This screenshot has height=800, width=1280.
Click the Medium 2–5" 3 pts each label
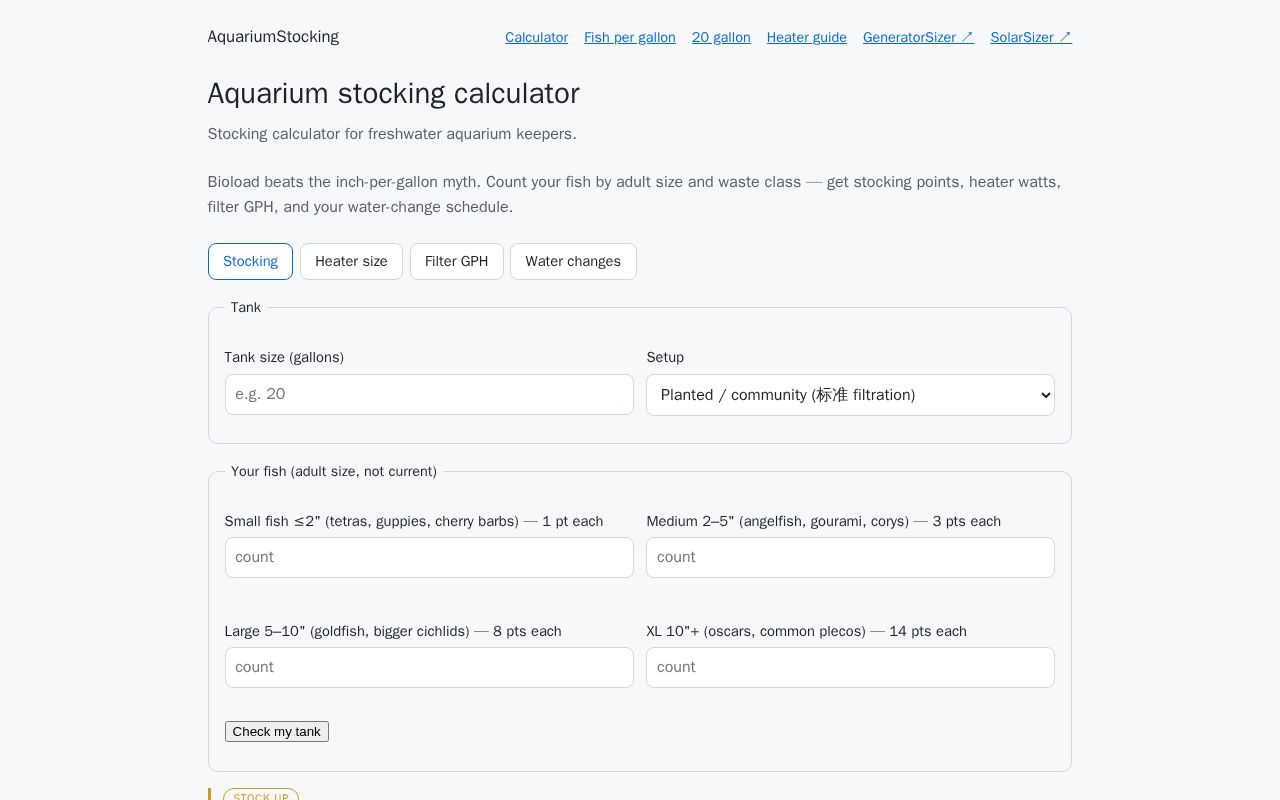(x=823, y=521)
